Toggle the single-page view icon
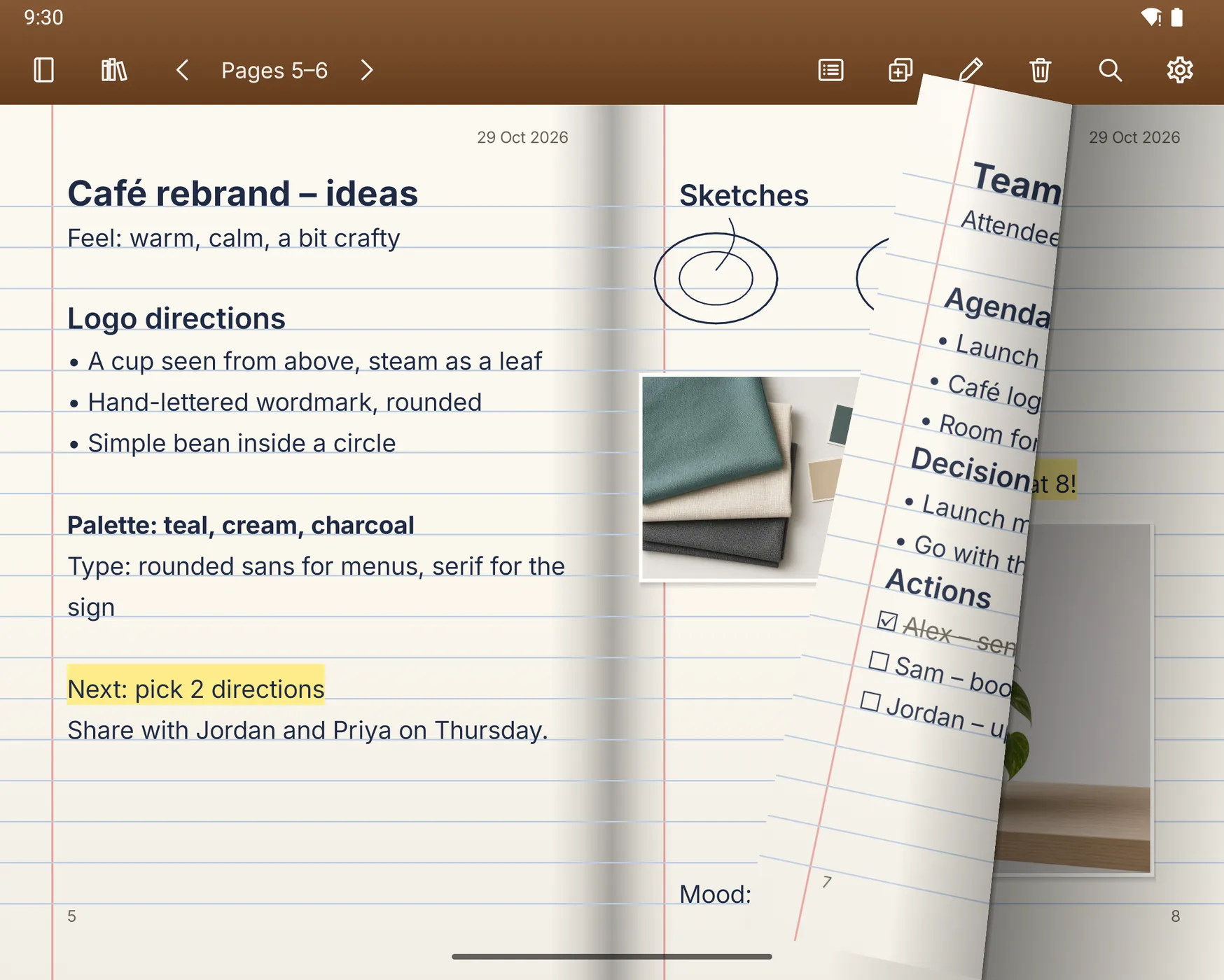The width and height of the screenshot is (1224, 980). (43, 70)
